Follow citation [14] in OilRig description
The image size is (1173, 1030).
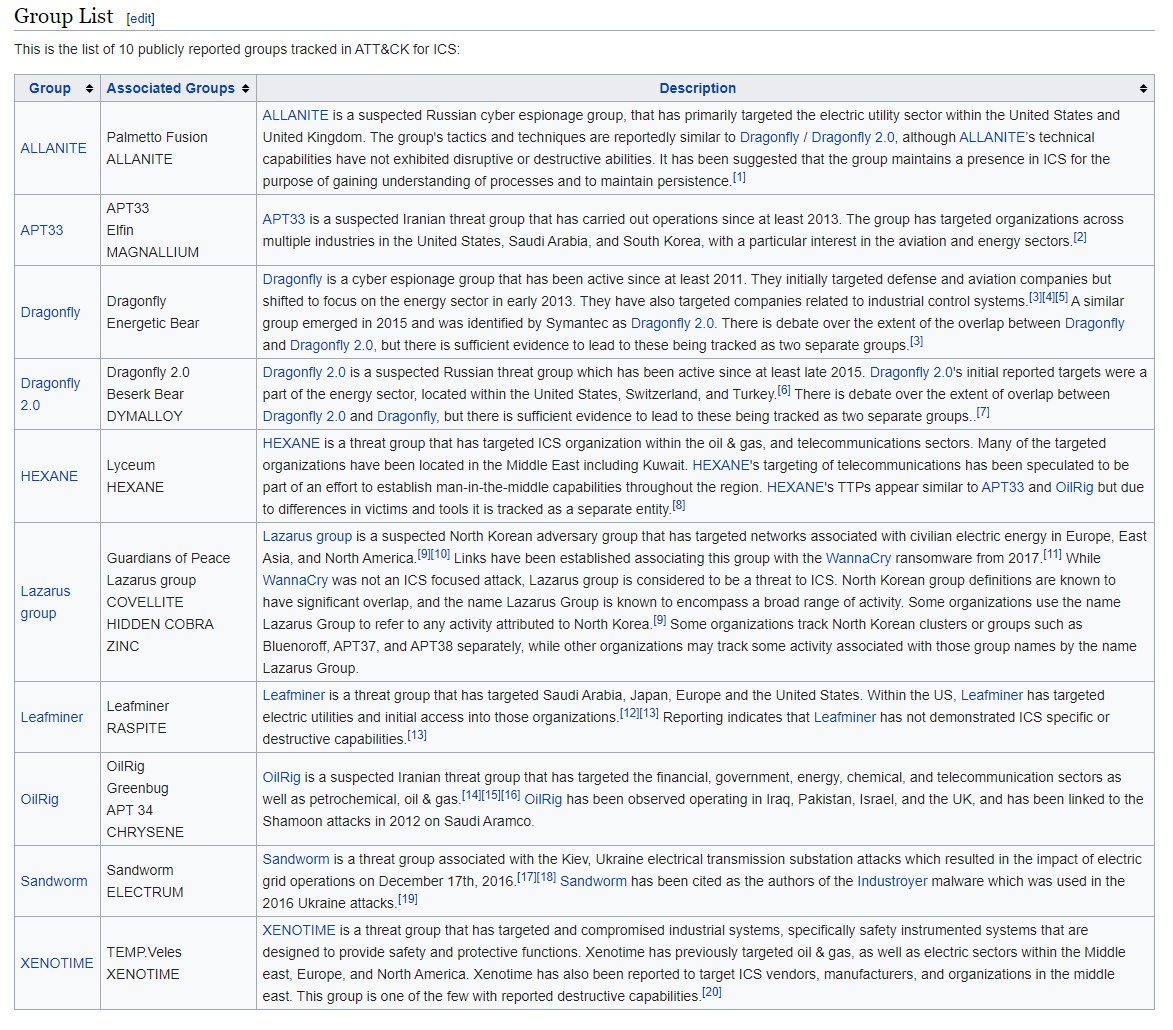coord(471,795)
